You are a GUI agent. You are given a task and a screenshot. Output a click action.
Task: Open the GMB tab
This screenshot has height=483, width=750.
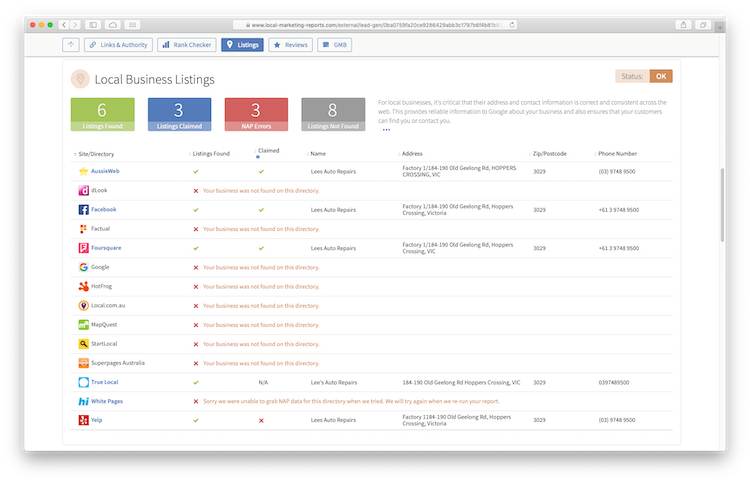(334, 44)
